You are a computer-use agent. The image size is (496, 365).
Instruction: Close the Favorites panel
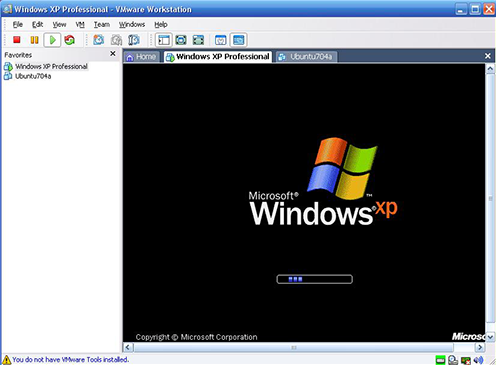point(113,53)
